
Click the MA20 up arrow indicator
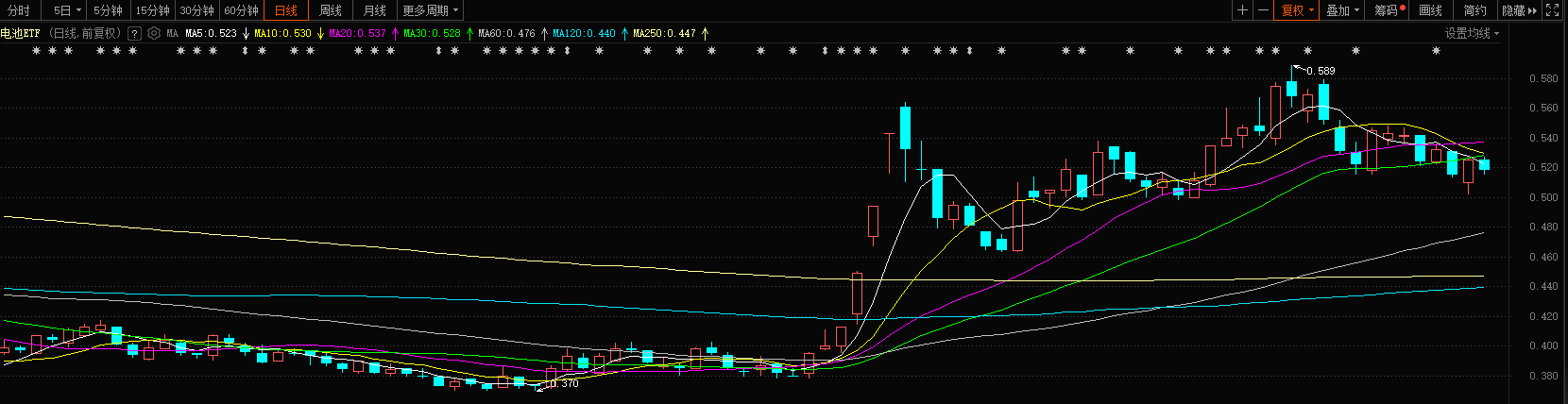(x=395, y=33)
